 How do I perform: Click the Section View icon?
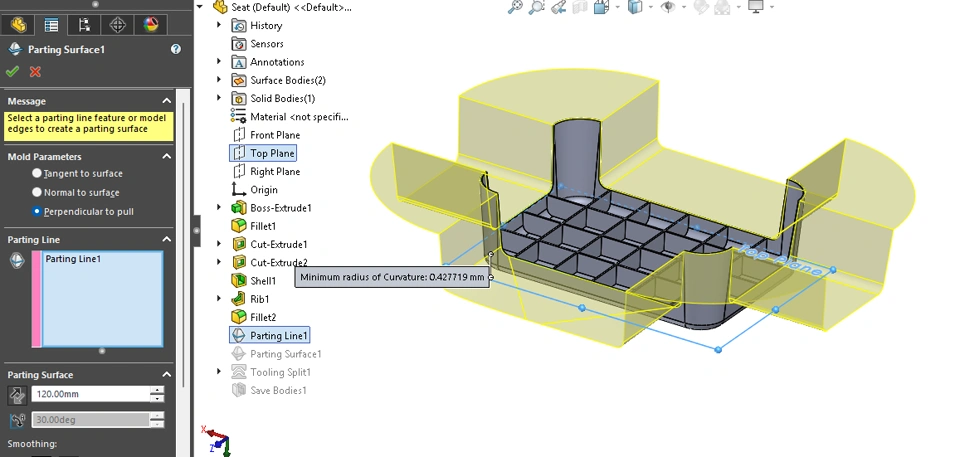[579, 7]
